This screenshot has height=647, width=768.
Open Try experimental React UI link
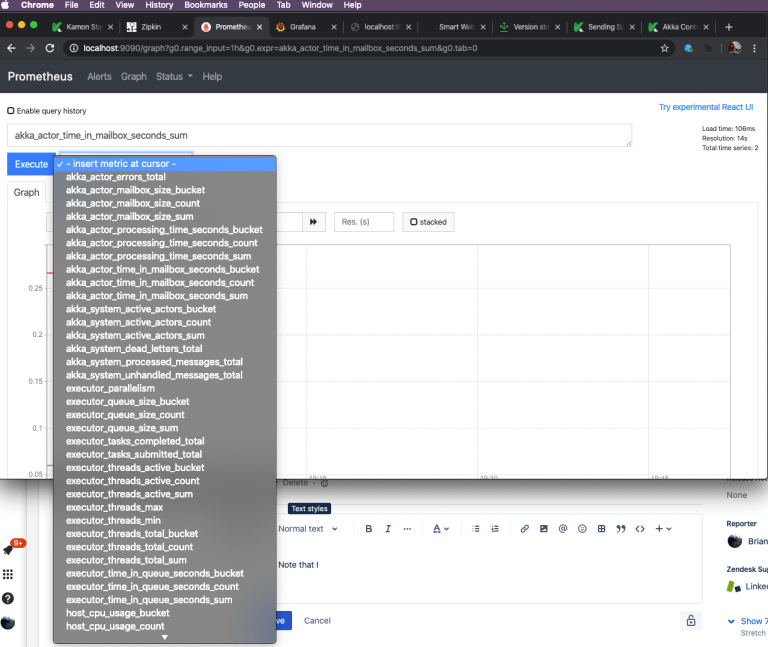pyautogui.click(x=706, y=107)
